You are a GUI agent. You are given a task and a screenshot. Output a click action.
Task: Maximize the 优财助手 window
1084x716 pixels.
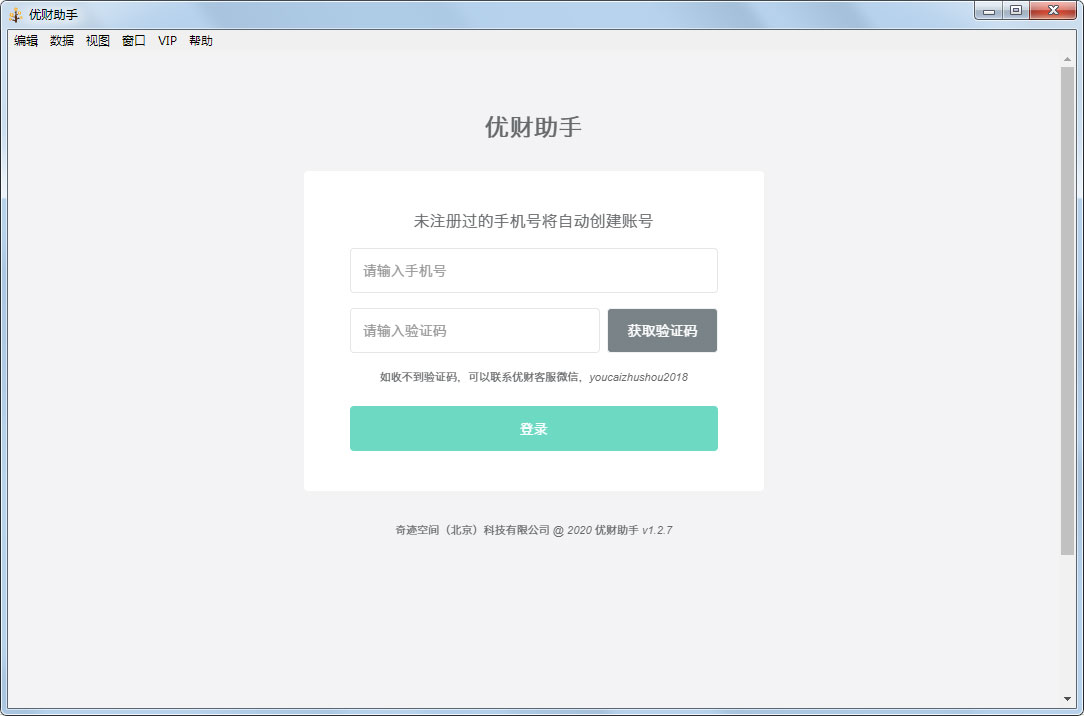coord(1017,10)
